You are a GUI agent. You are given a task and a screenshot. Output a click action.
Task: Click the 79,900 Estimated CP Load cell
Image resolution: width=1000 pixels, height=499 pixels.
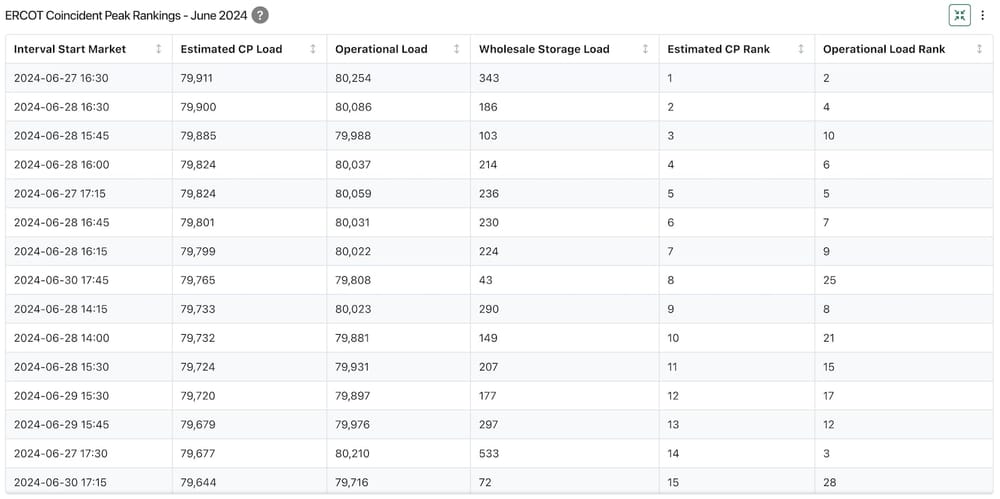pos(198,107)
